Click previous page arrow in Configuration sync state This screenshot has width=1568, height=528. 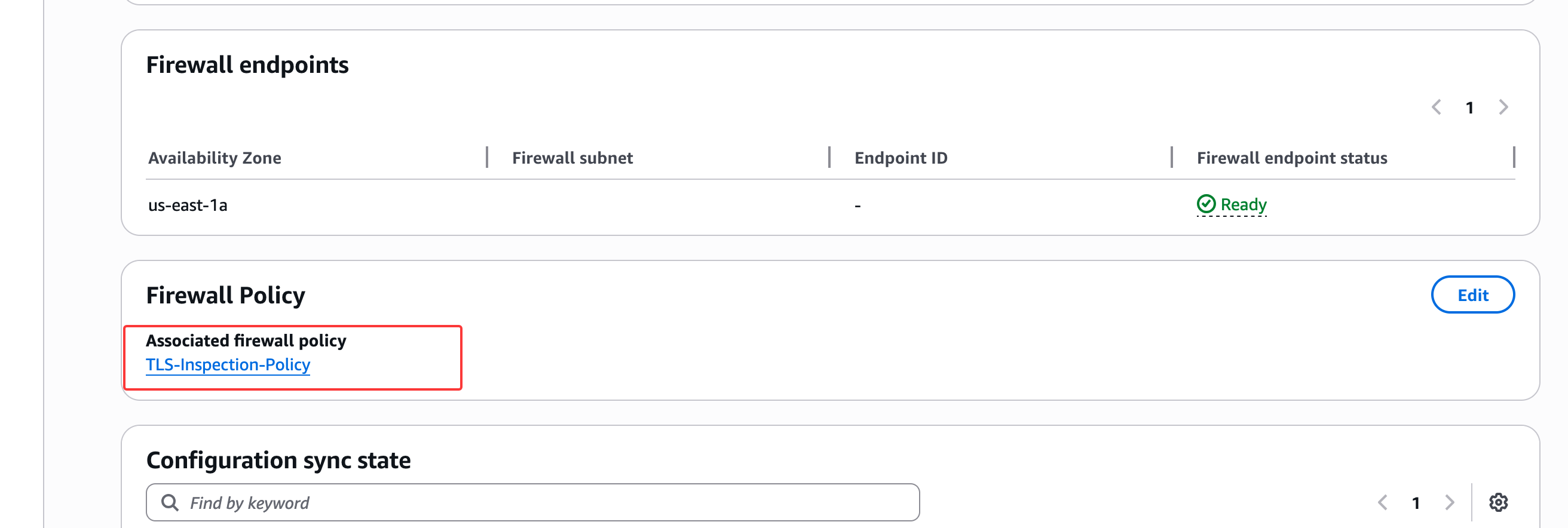[1382, 502]
